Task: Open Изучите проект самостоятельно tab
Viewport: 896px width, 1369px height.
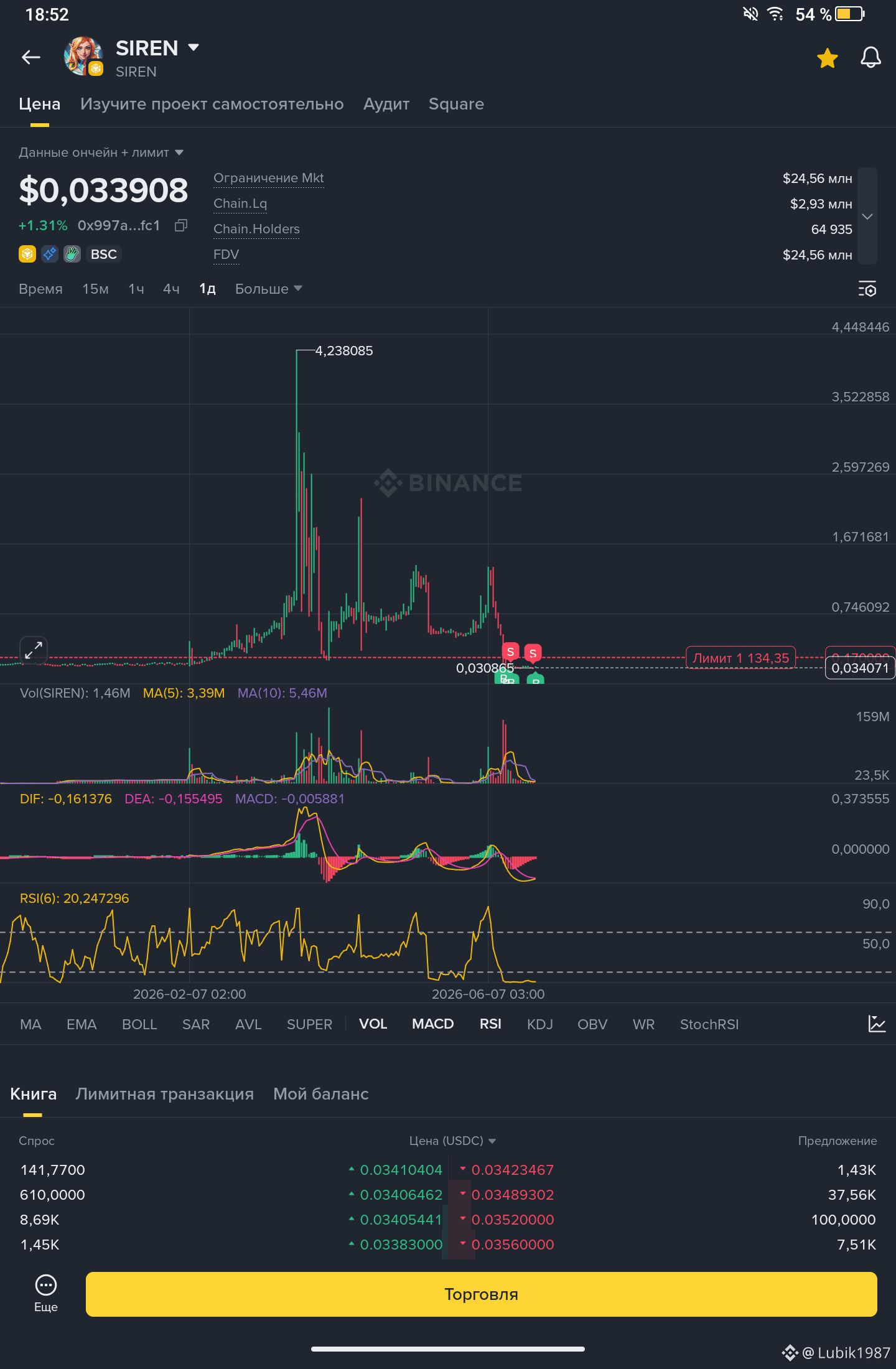Action: [212, 104]
